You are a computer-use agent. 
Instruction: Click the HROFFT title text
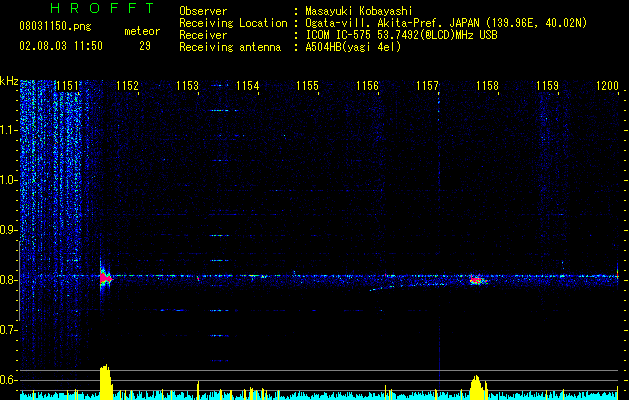[103, 8]
